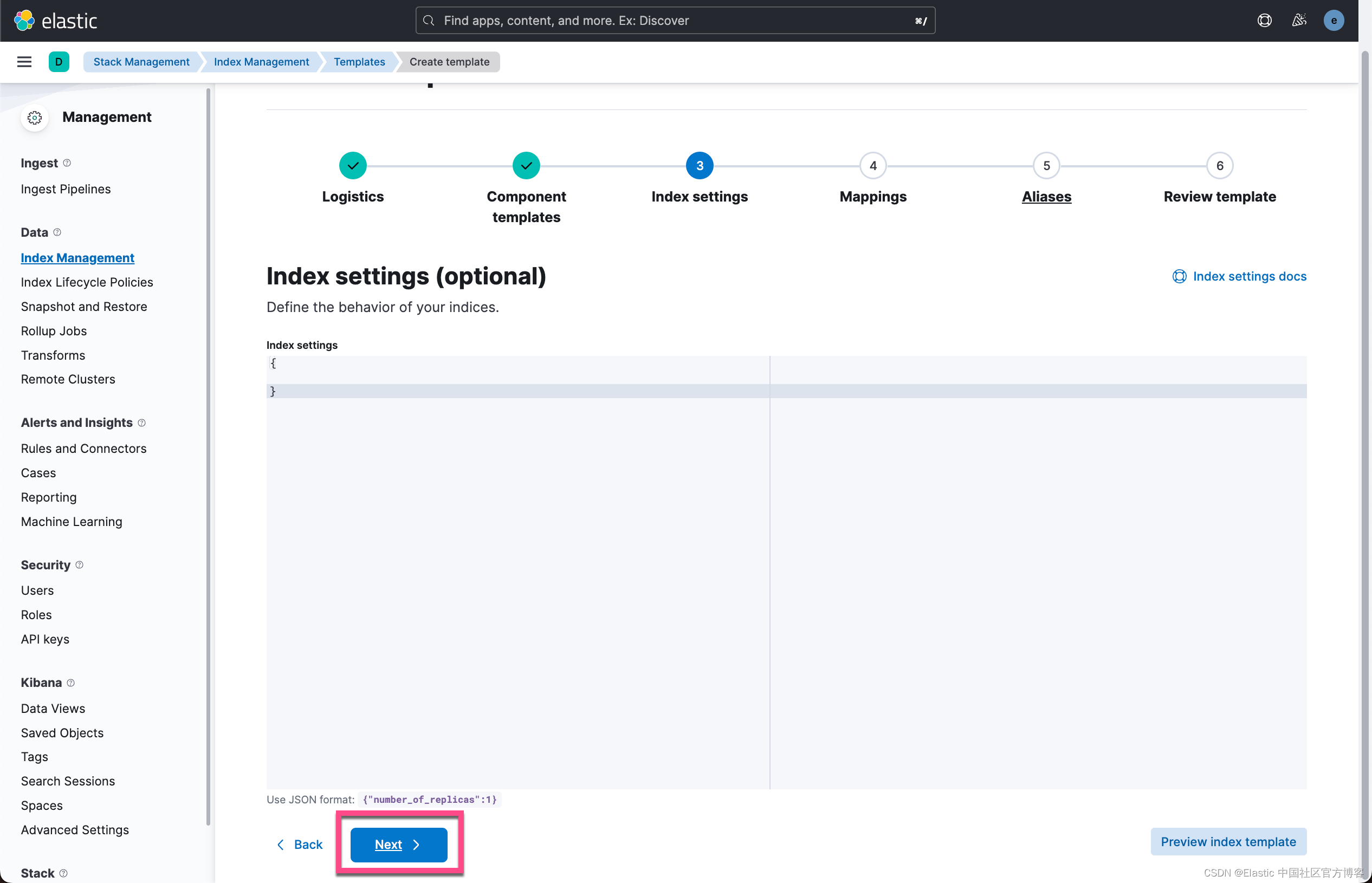The height and width of the screenshot is (883, 1372).
Task: Jump to step 4 Mappings
Action: [872, 166]
